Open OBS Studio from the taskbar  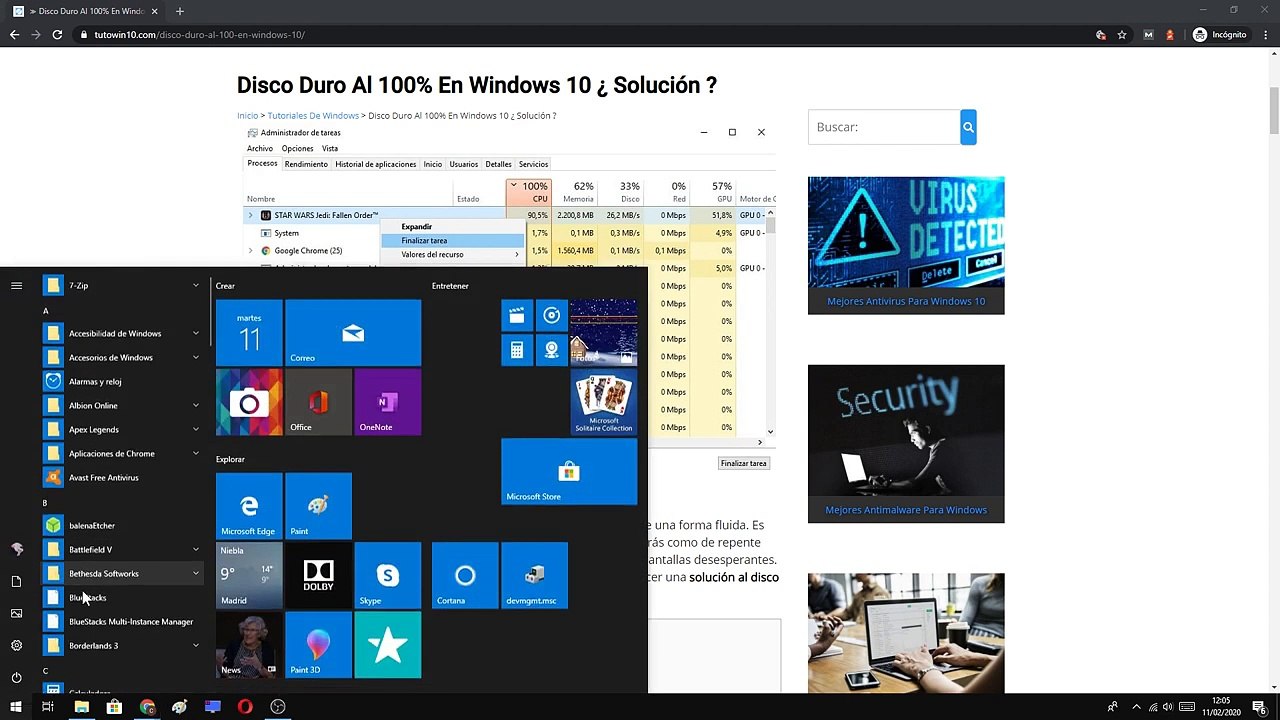tap(278, 707)
